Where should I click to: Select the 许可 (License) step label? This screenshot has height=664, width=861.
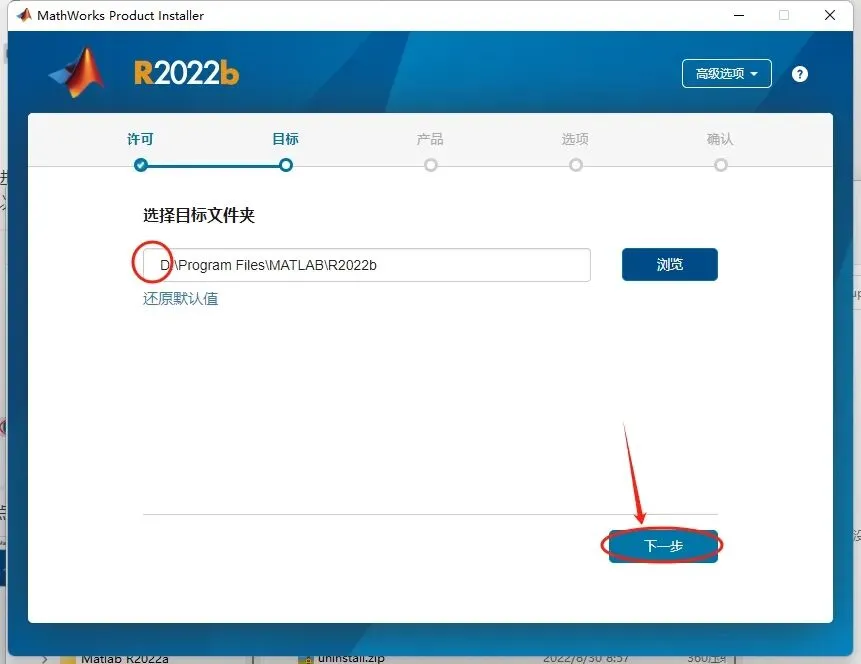(x=140, y=139)
